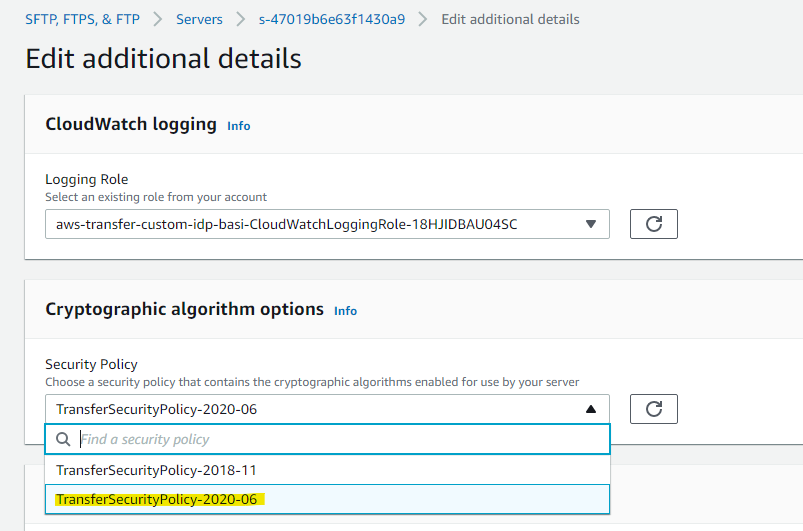Refresh the Security Policy list
The width and height of the screenshot is (803, 531).
pyautogui.click(x=653, y=409)
